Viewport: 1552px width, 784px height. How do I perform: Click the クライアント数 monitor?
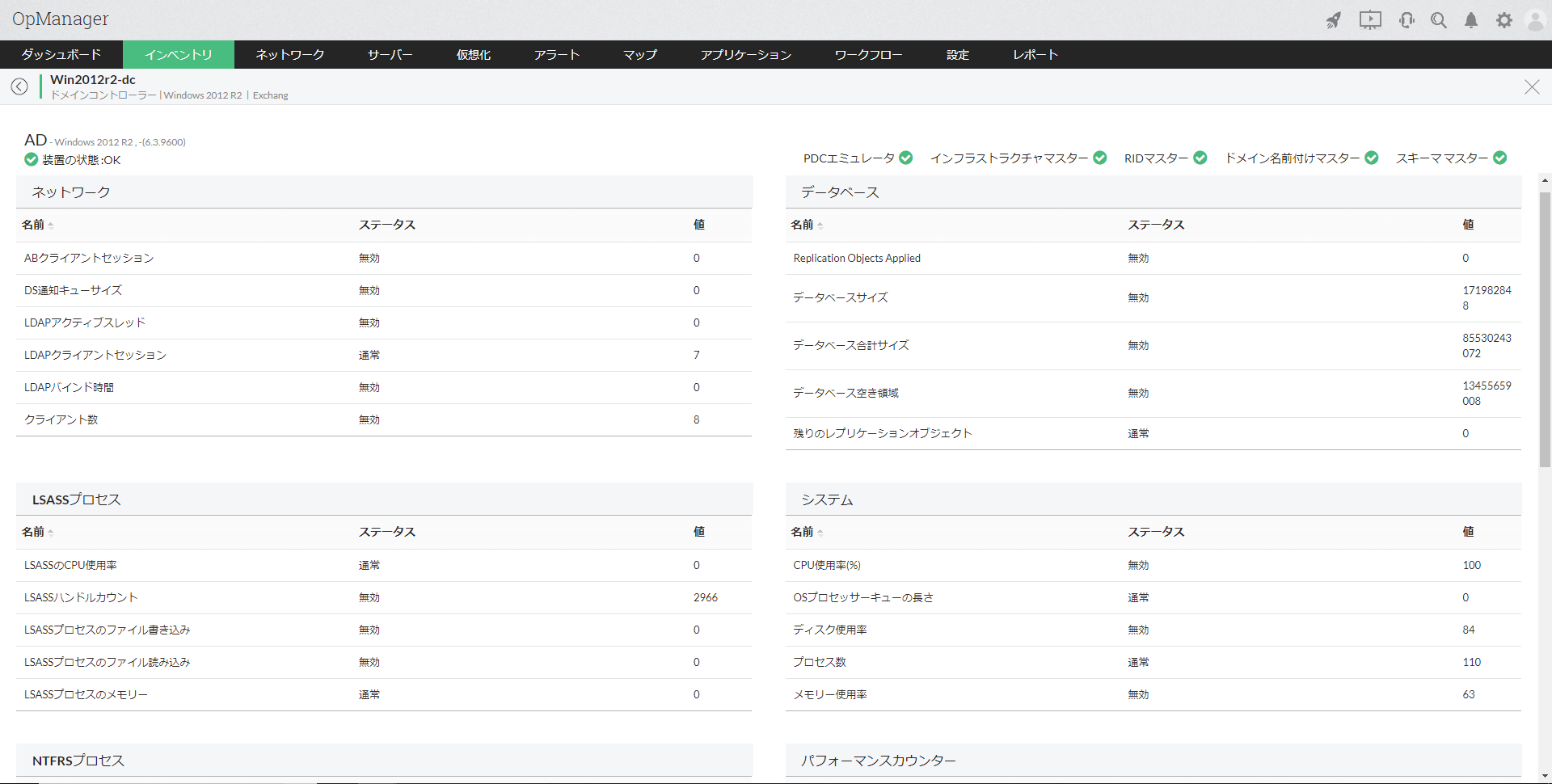[61, 419]
